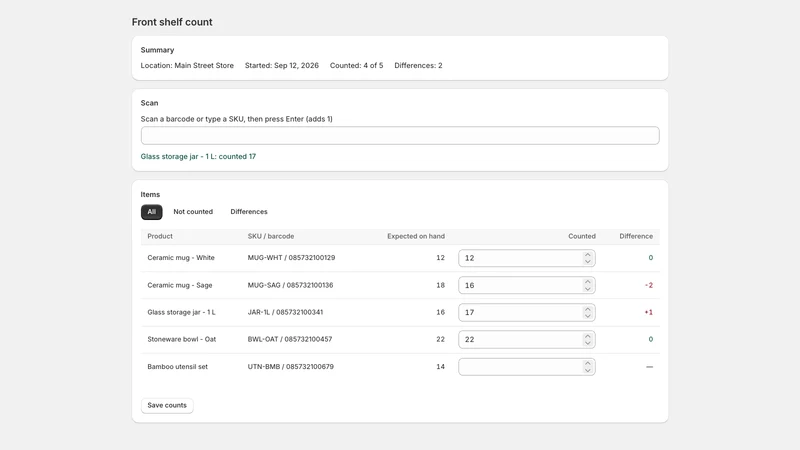
Task: Click the SKU / barcode column header
Action: pos(271,236)
